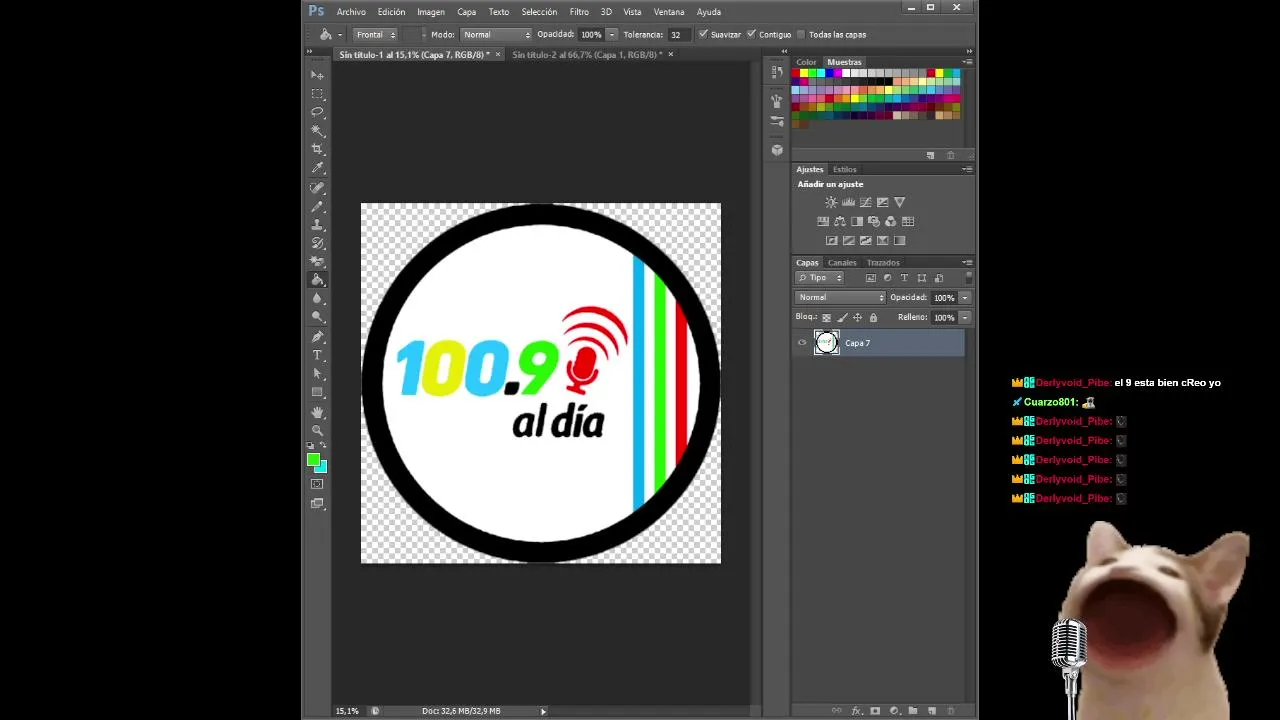
Task: Select the Crop tool
Action: point(317,149)
